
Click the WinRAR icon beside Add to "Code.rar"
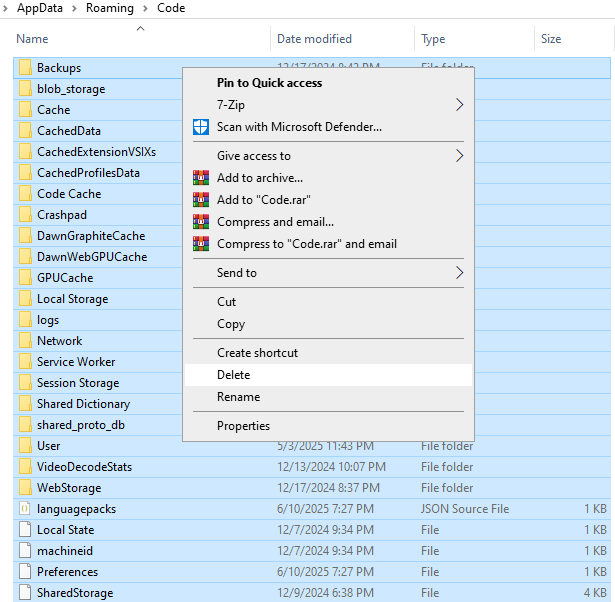[200, 200]
